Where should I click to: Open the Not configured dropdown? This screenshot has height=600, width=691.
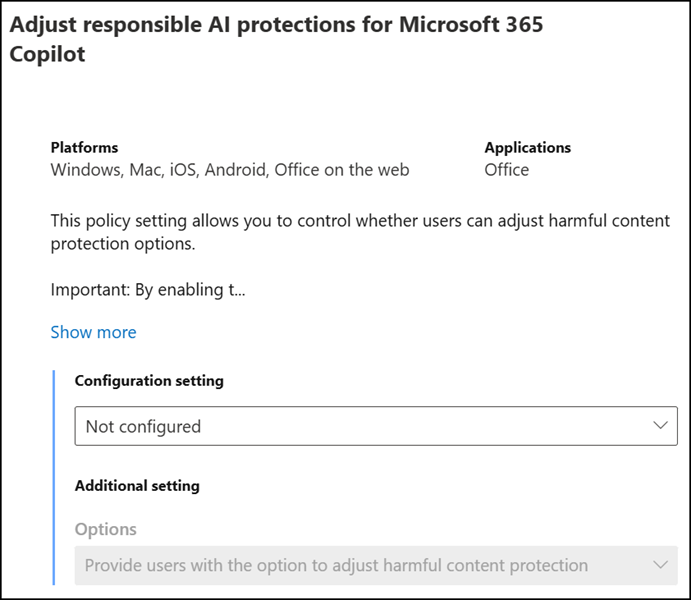[375, 426]
